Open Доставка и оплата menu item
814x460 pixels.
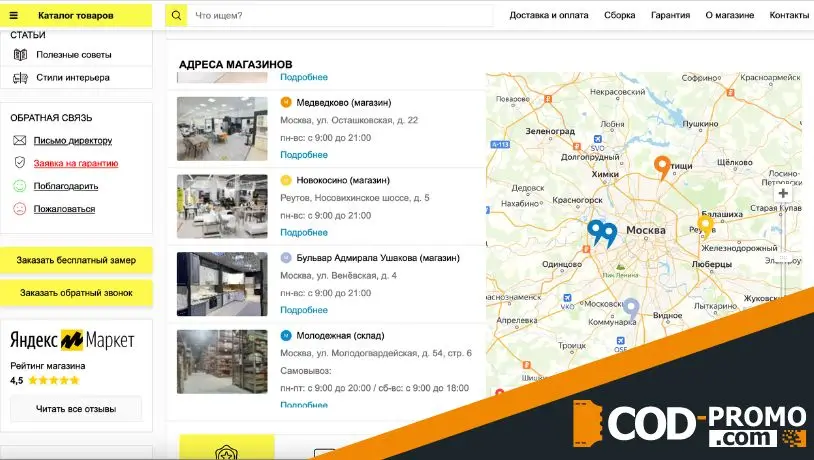point(549,16)
